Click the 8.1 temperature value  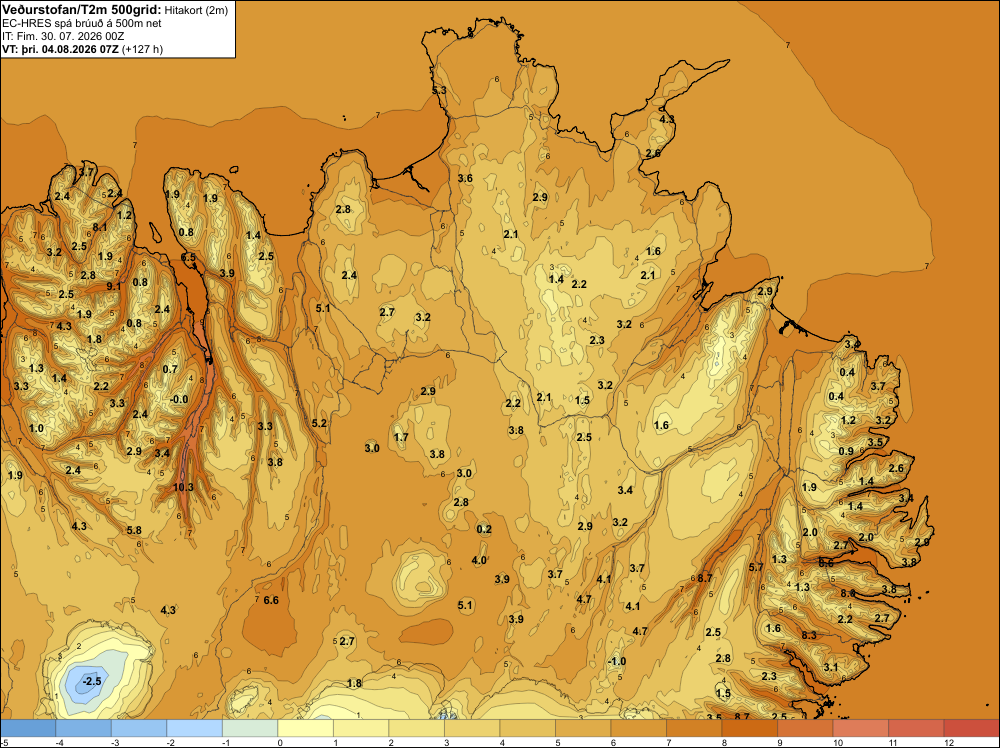[99, 227]
